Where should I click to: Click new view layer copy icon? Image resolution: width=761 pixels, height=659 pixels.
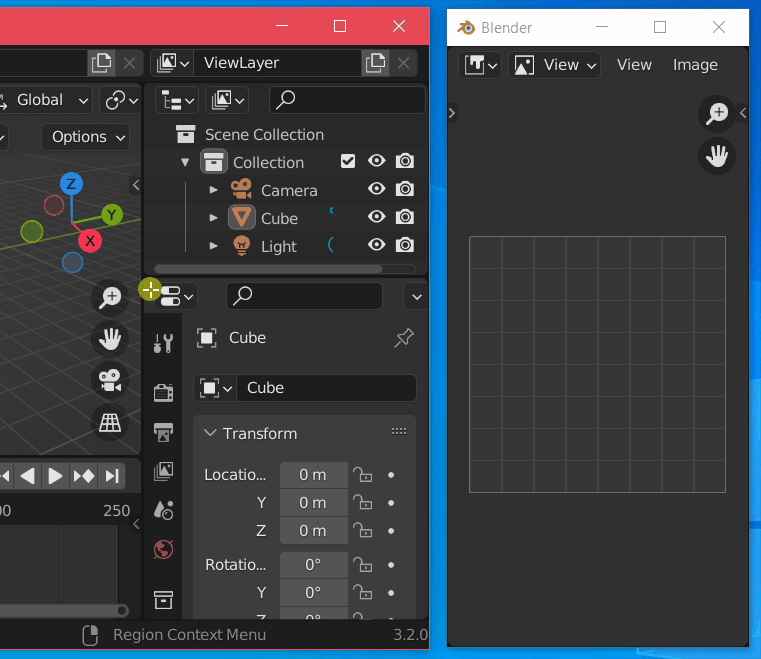(x=375, y=63)
